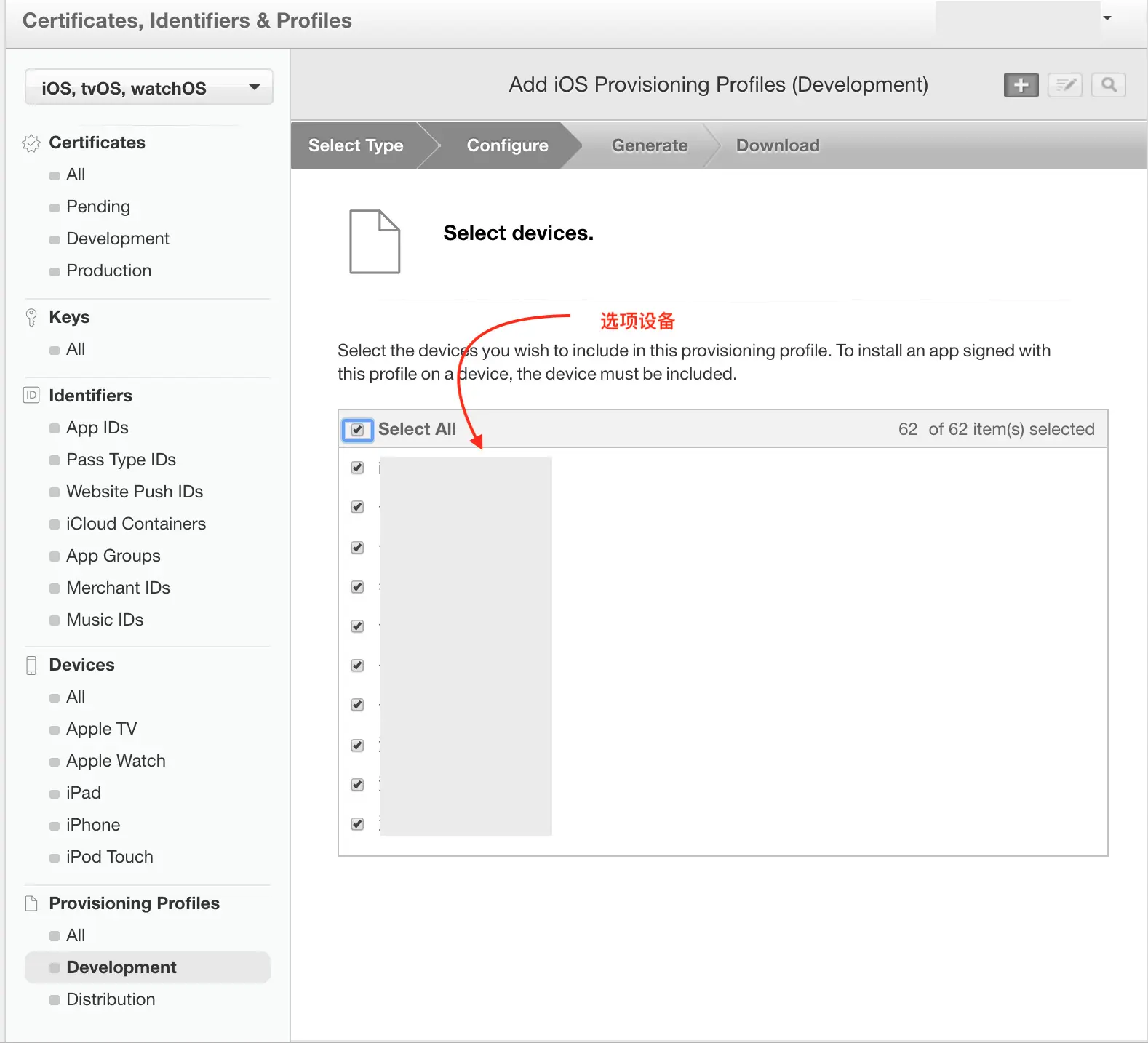
Task: Click the plus add profile icon
Action: (x=1021, y=85)
